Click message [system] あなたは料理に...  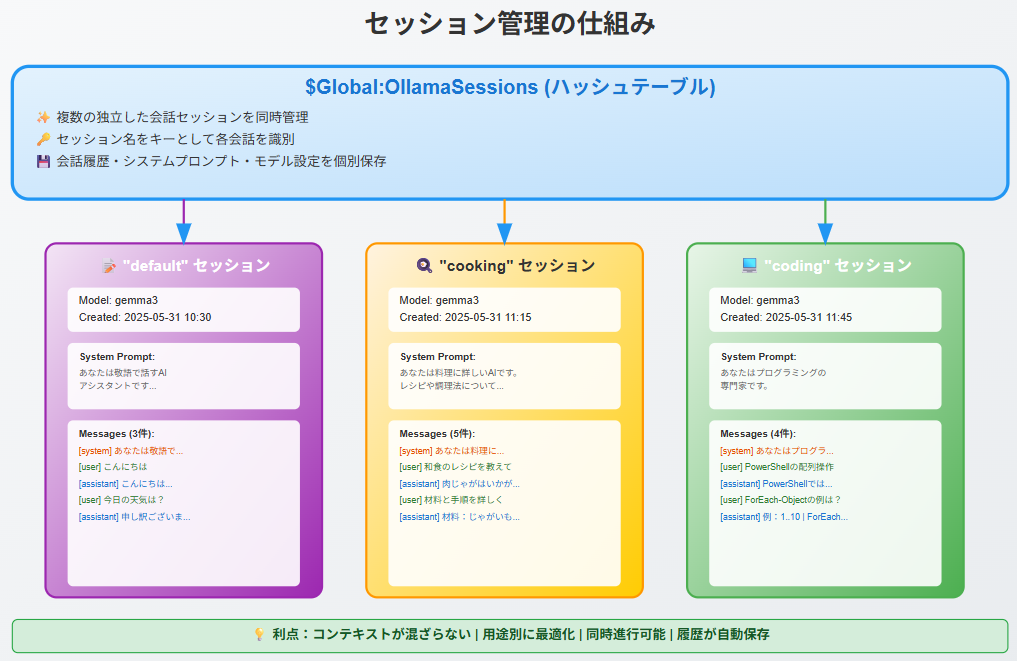tap(451, 451)
